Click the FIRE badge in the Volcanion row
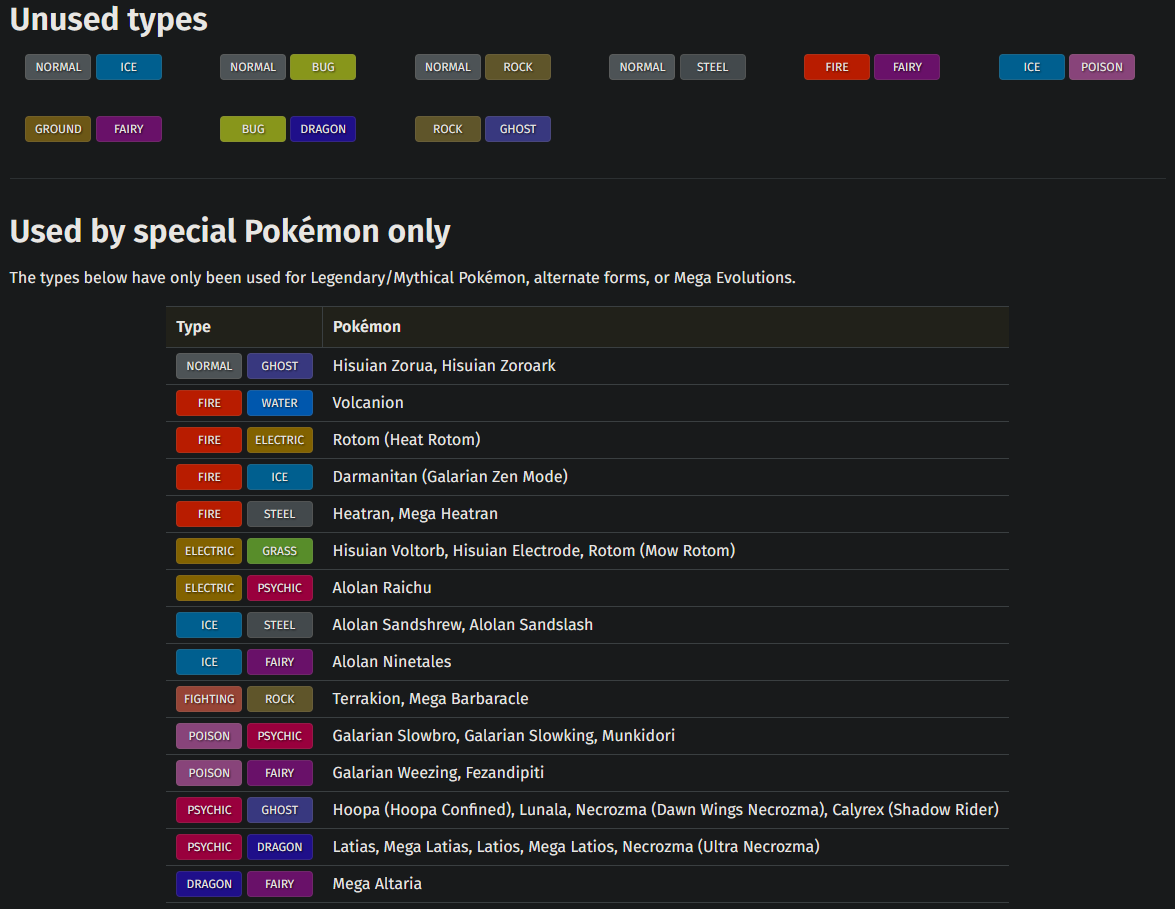 point(209,402)
